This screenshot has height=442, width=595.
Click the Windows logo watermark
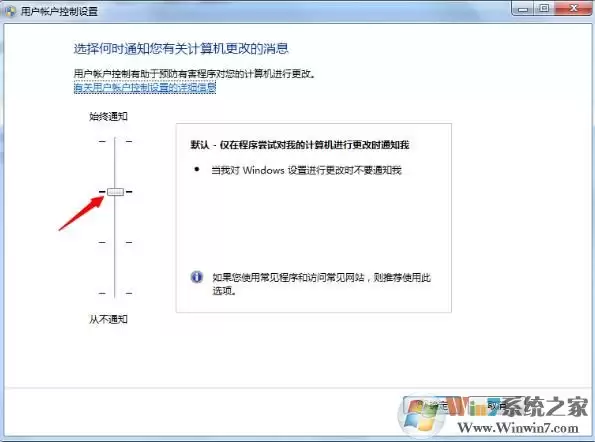pos(421,416)
